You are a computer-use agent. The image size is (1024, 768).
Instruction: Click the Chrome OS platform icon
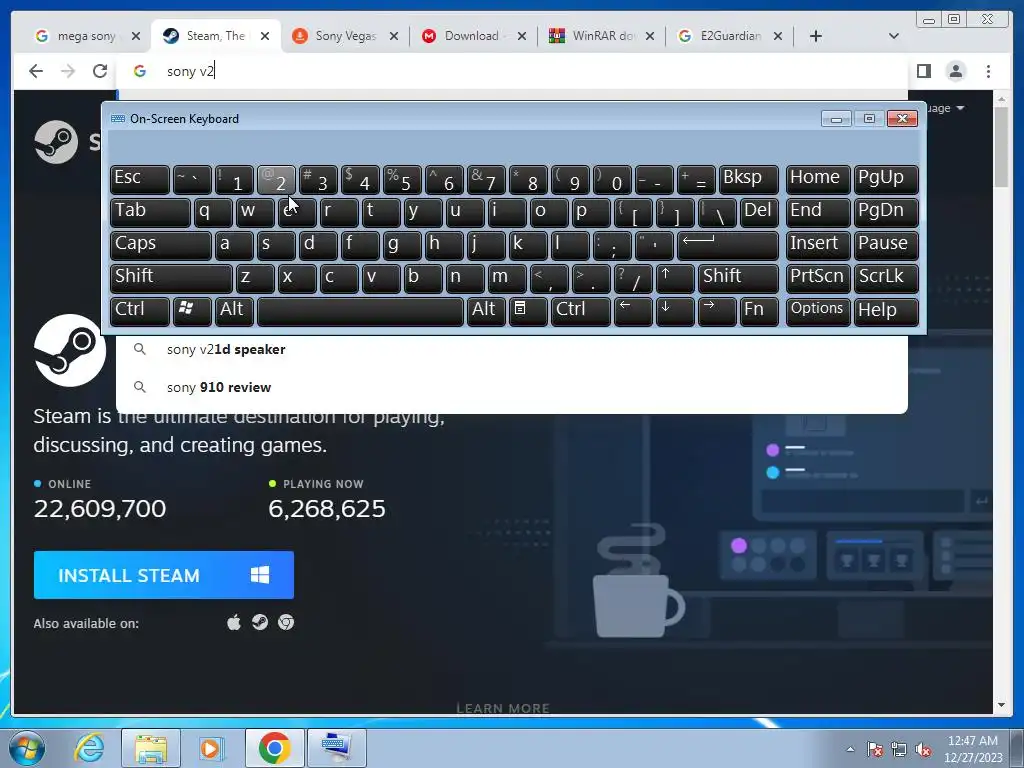[286, 622]
